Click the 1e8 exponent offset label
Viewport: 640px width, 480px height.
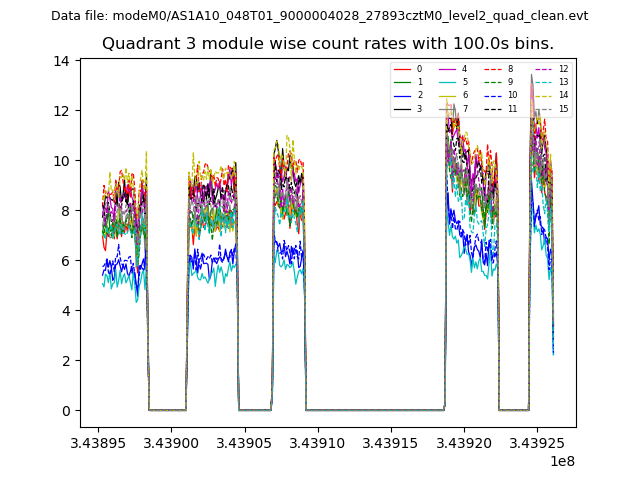coord(562,461)
